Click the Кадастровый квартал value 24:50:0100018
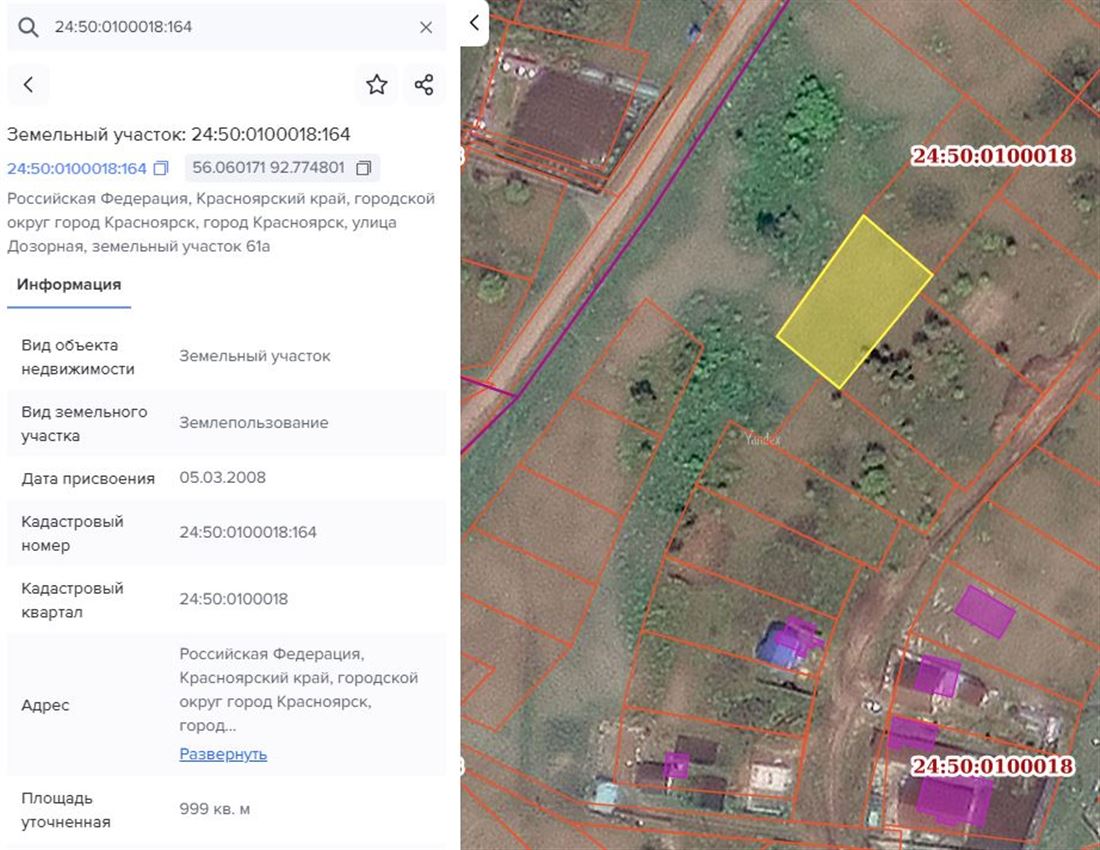This screenshot has width=1100, height=850. (x=234, y=599)
